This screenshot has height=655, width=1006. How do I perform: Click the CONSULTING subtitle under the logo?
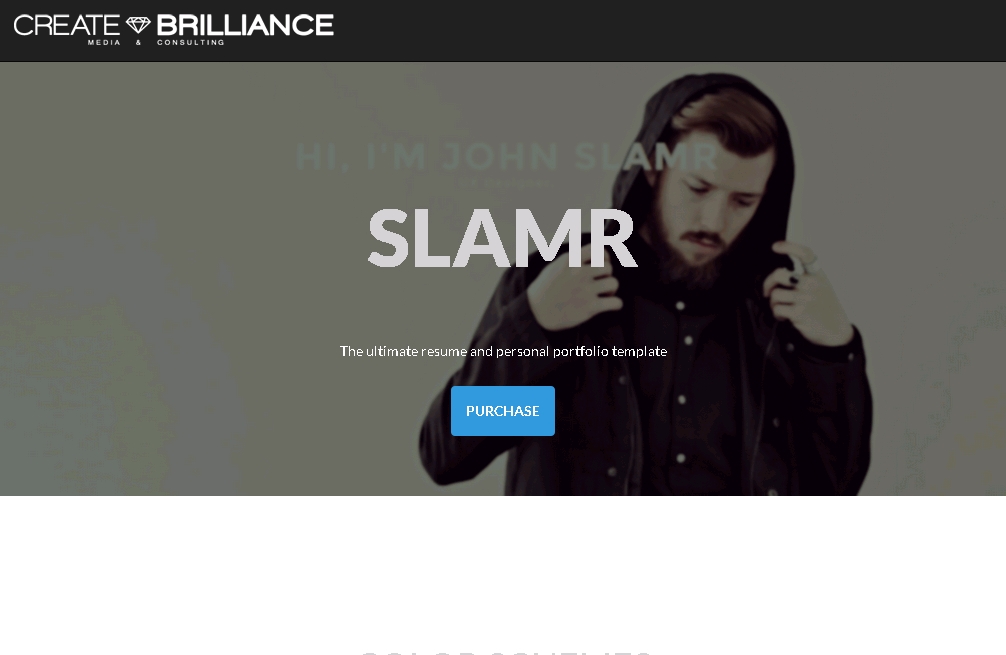[191, 42]
